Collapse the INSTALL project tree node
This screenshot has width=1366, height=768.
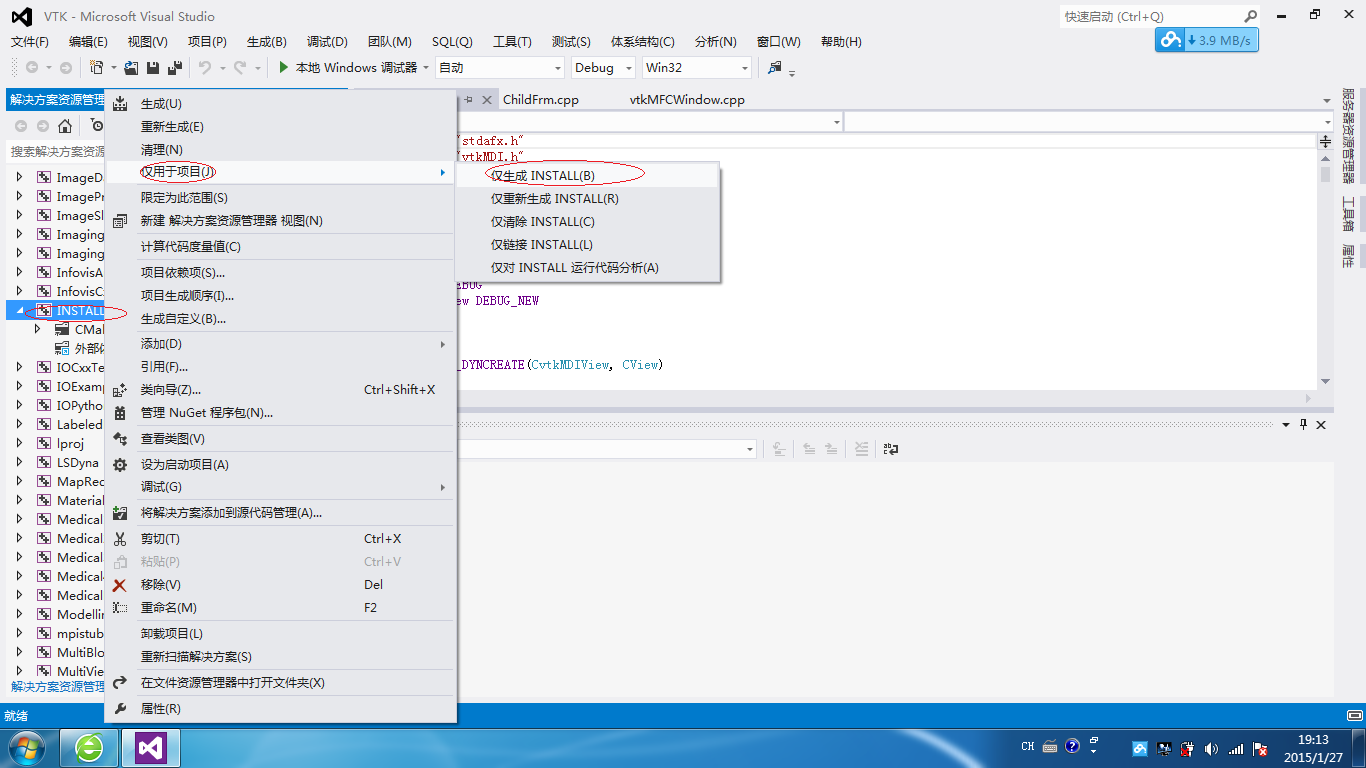pos(20,311)
